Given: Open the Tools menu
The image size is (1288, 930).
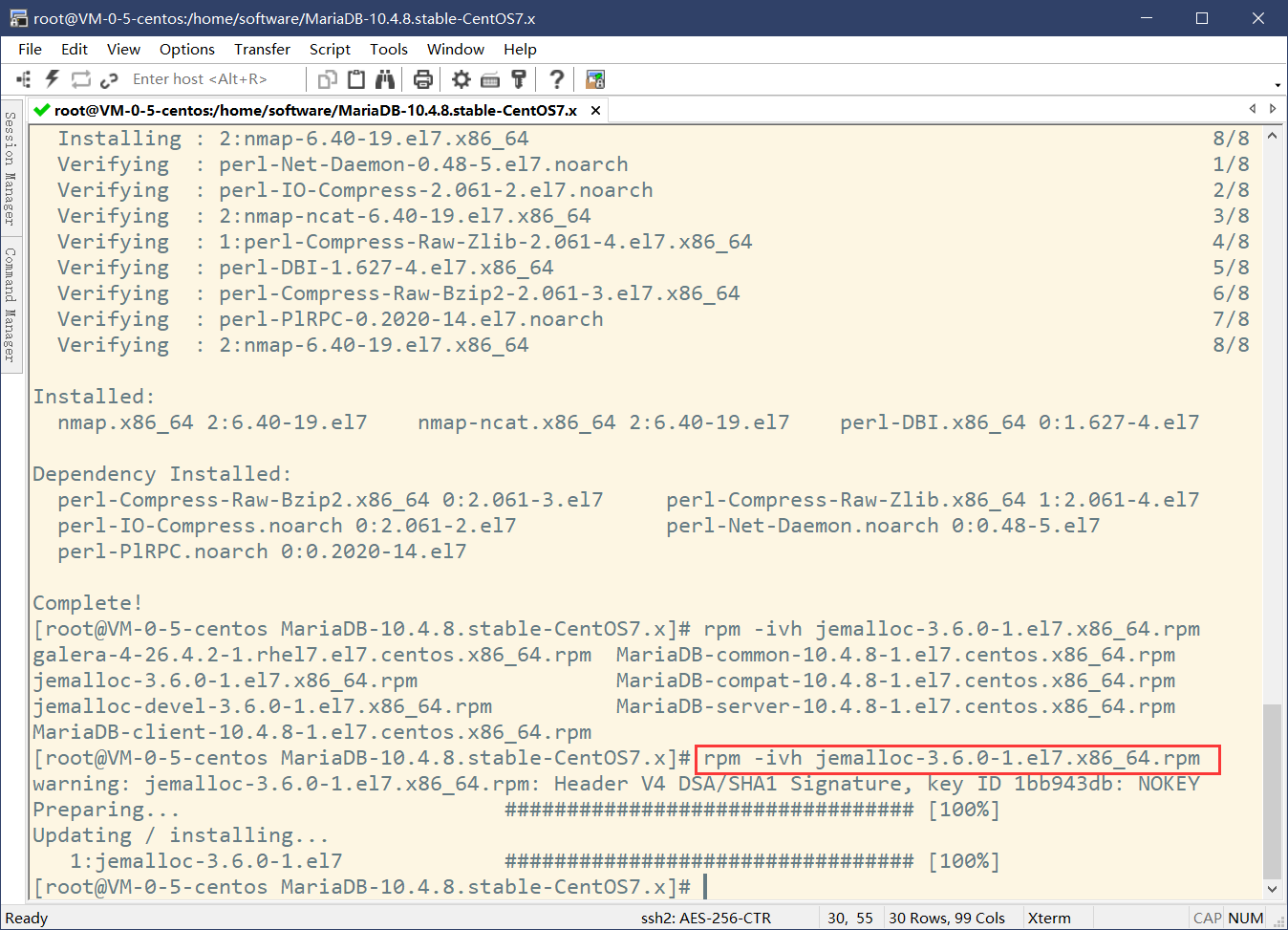Looking at the screenshot, I should (389, 49).
